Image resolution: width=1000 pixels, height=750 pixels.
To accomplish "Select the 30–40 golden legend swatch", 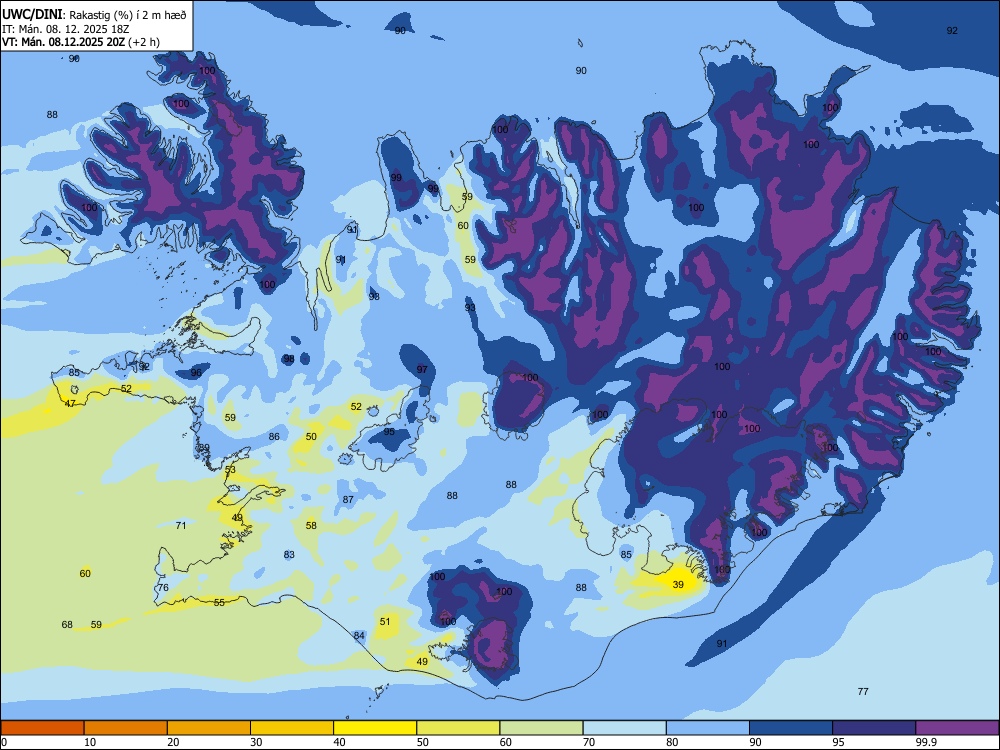I will coord(292,728).
